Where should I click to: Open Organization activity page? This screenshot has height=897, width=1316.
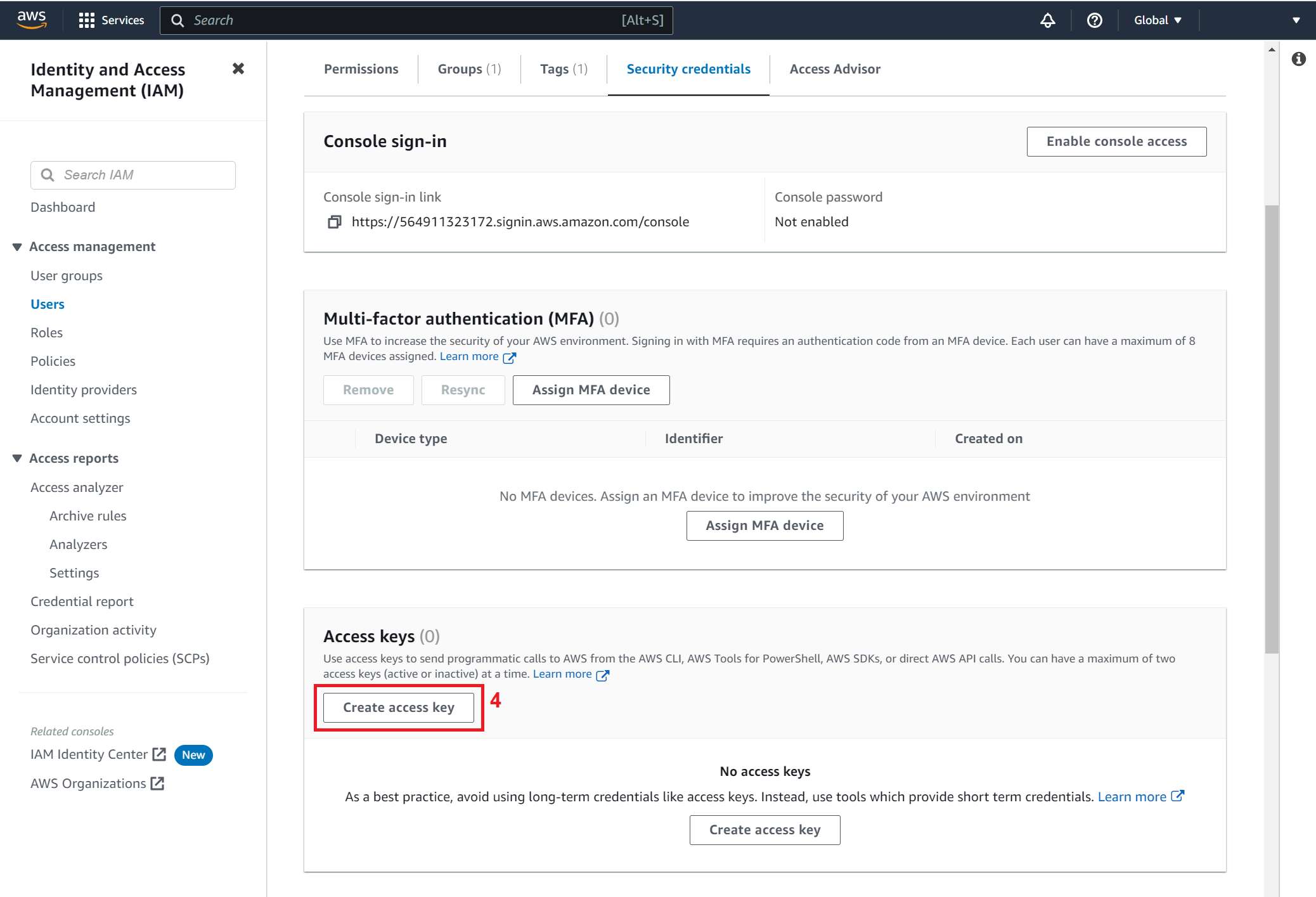93,630
